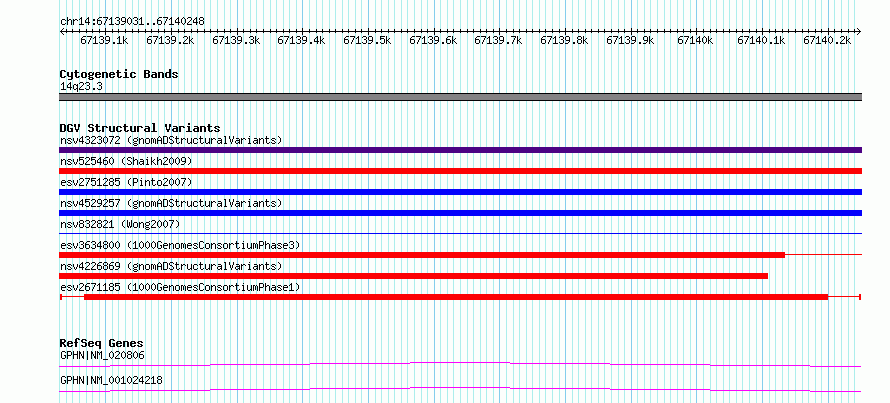Image resolution: width=890 pixels, height=403 pixels.
Task: Click the 67139.5k ruler tick label
Action: point(367,40)
